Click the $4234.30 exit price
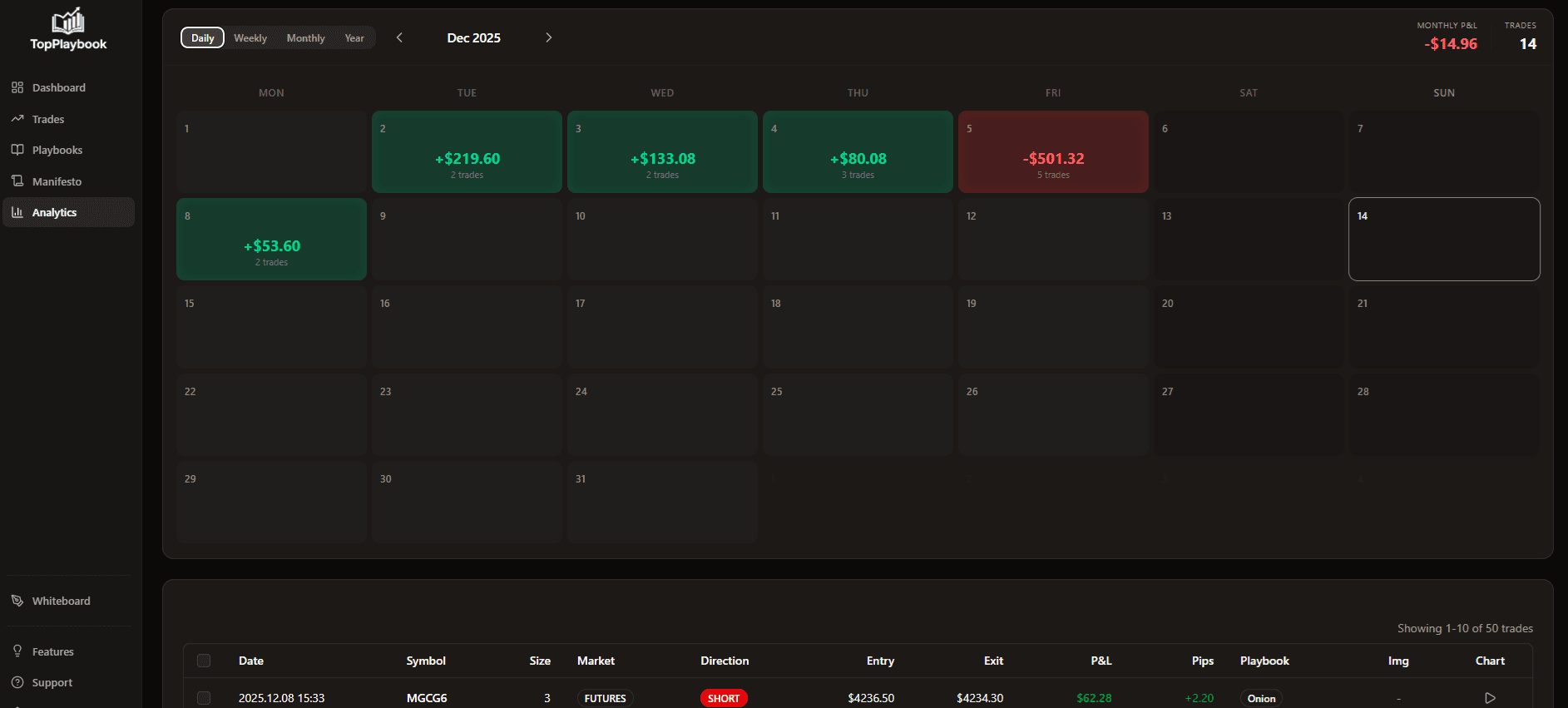1568x708 pixels. pyautogui.click(x=980, y=698)
